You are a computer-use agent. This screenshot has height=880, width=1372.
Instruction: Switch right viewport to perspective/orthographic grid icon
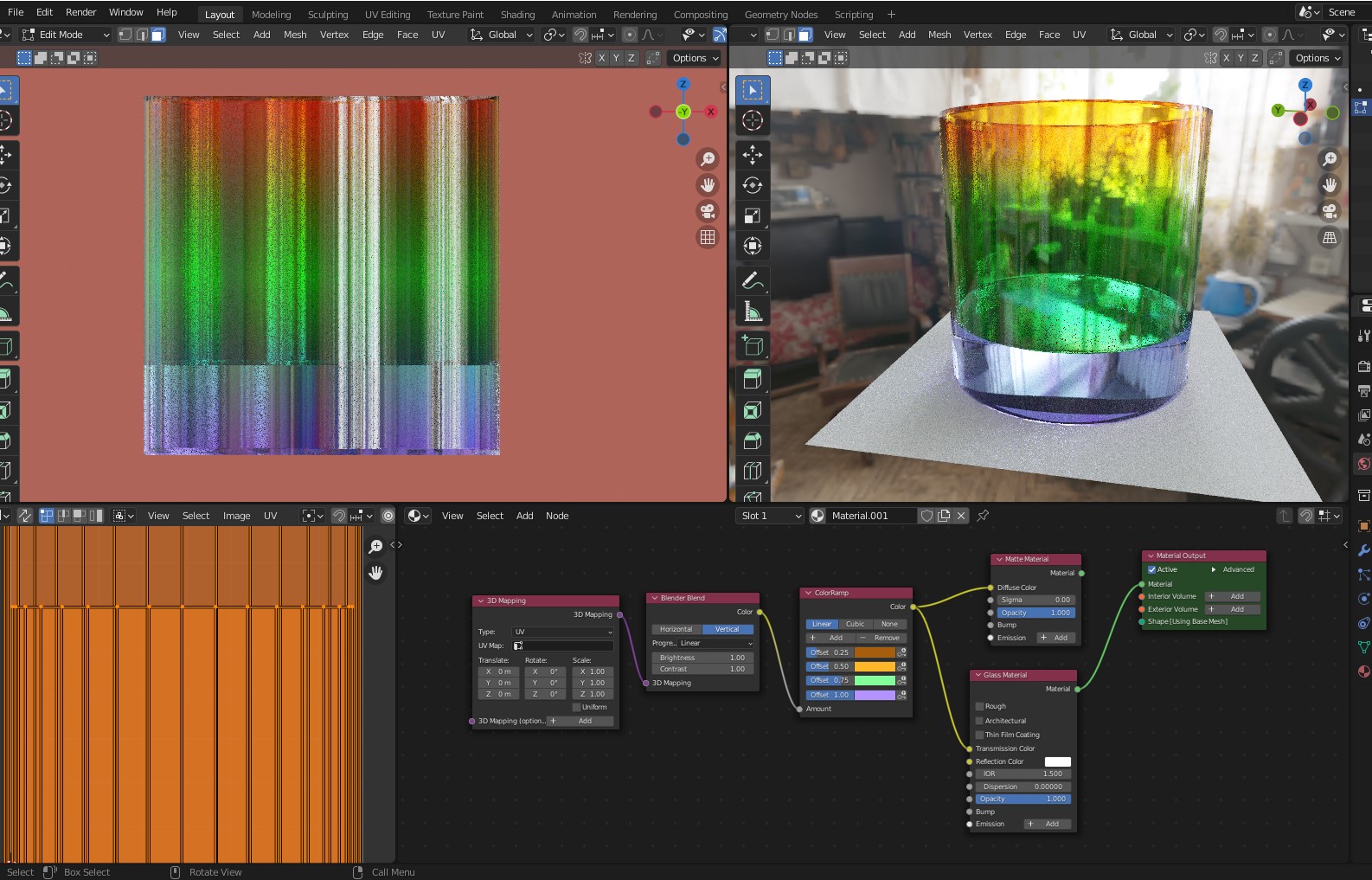(x=1330, y=237)
